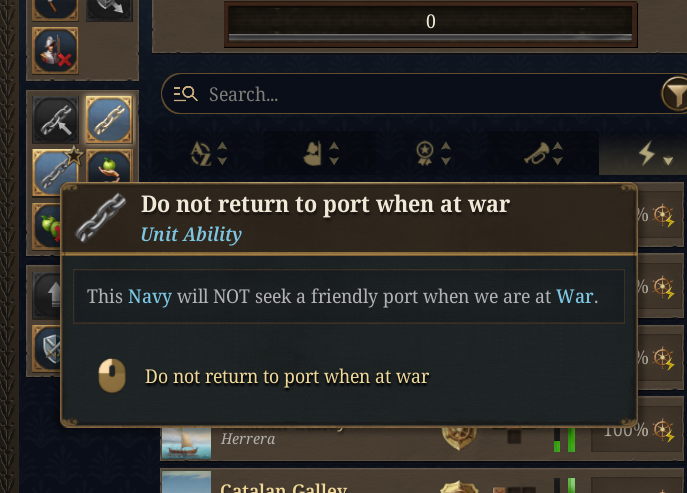Sort the list alphabetically by name
The image size is (687, 493).
[x=209, y=154]
